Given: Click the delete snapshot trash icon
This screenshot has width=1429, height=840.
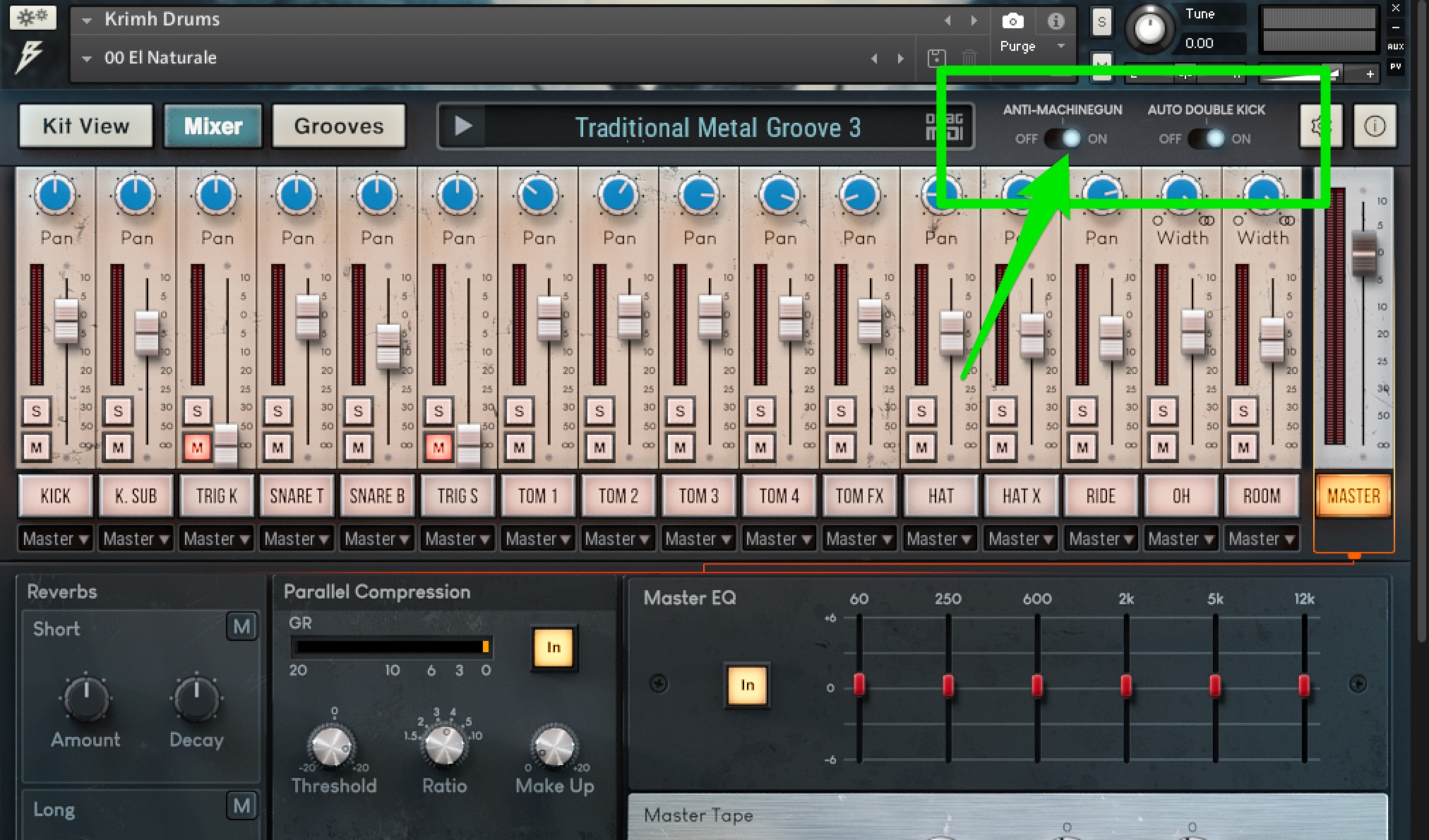Looking at the screenshot, I should point(969,58).
